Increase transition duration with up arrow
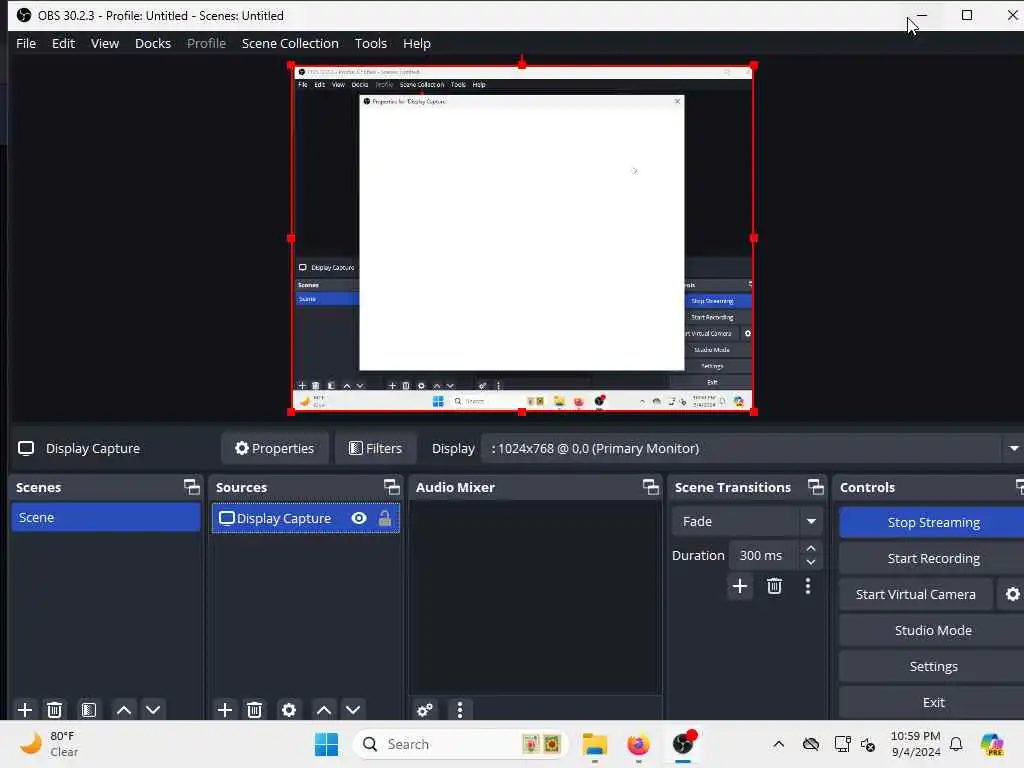The height and width of the screenshot is (768, 1024). click(x=811, y=549)
